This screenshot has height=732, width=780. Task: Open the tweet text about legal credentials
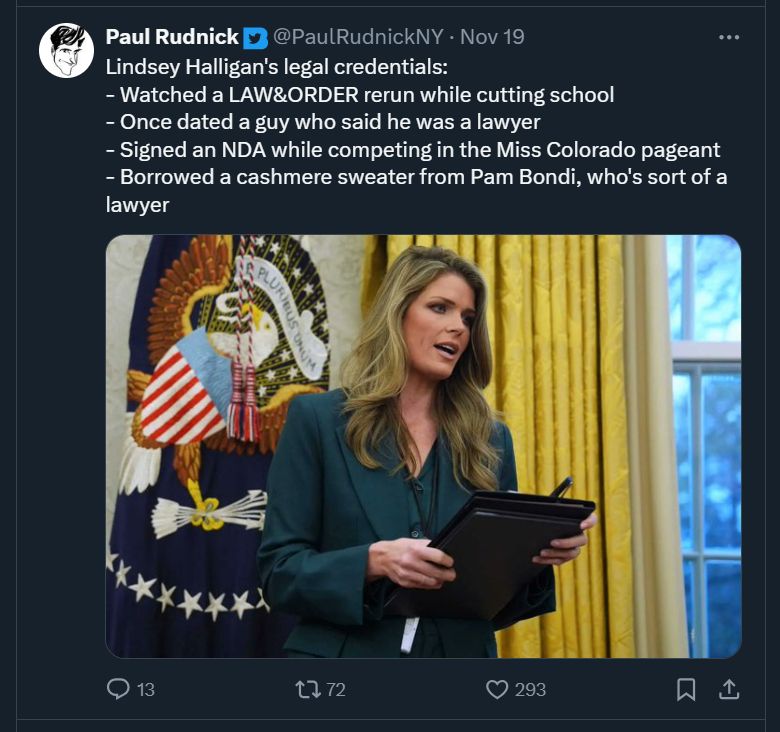click(x=416, y=136)
